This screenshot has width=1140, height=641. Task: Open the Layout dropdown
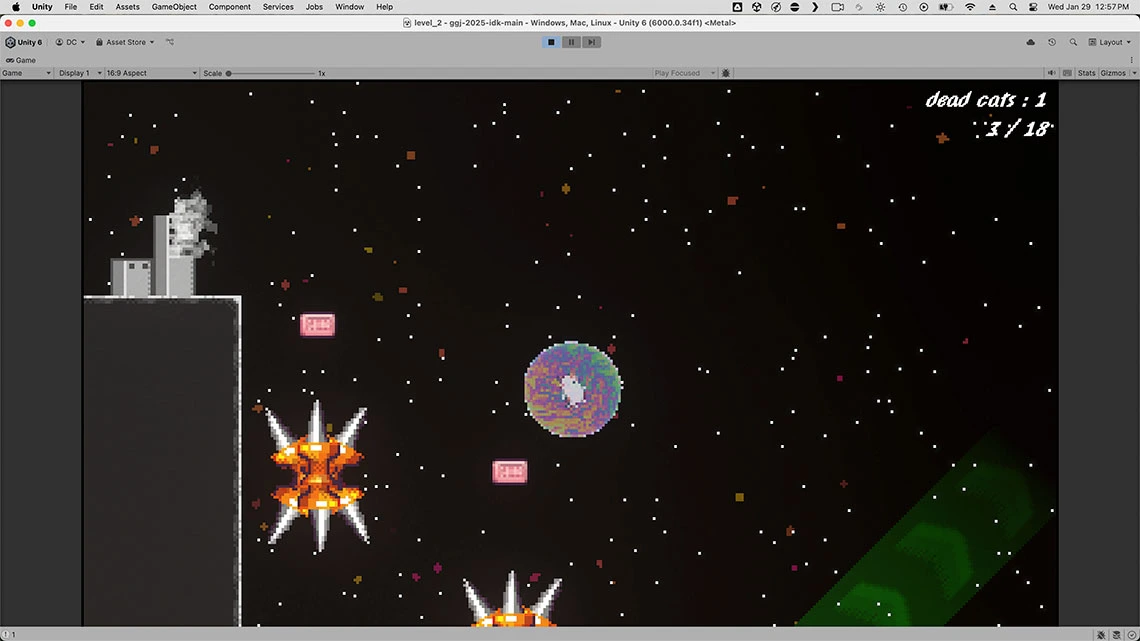(1114, 42)
